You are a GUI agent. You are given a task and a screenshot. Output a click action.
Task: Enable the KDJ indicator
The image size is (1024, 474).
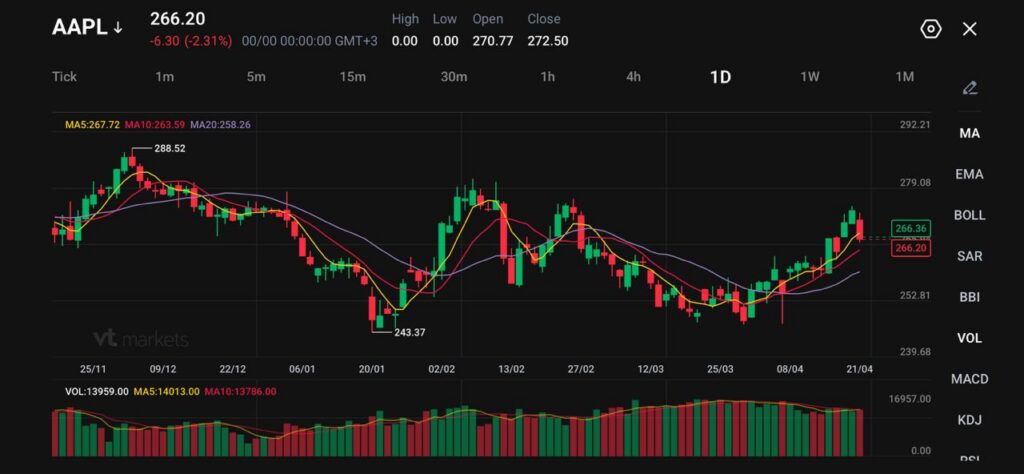969,420
